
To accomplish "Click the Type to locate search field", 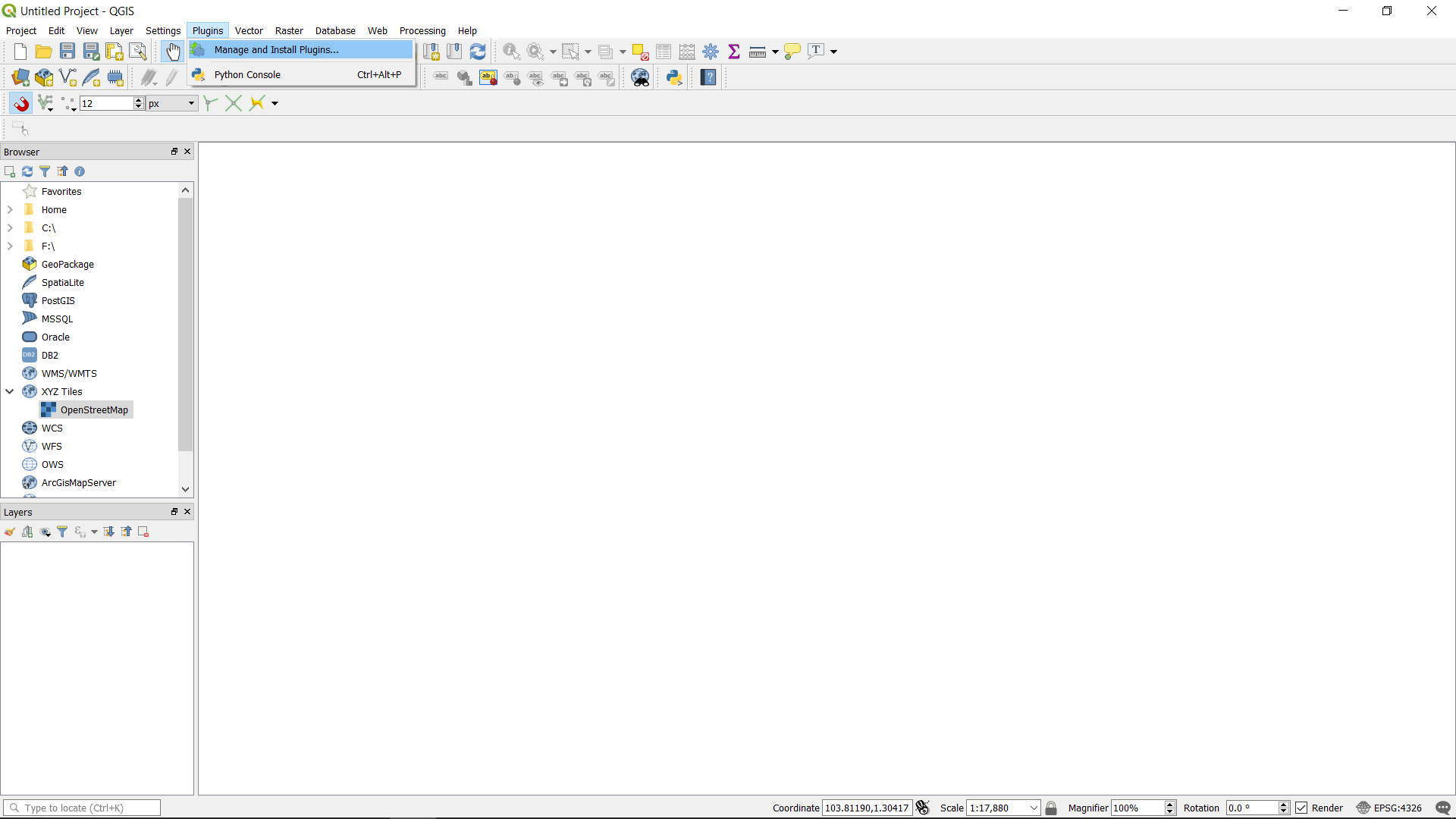I will tap(83, 808).
